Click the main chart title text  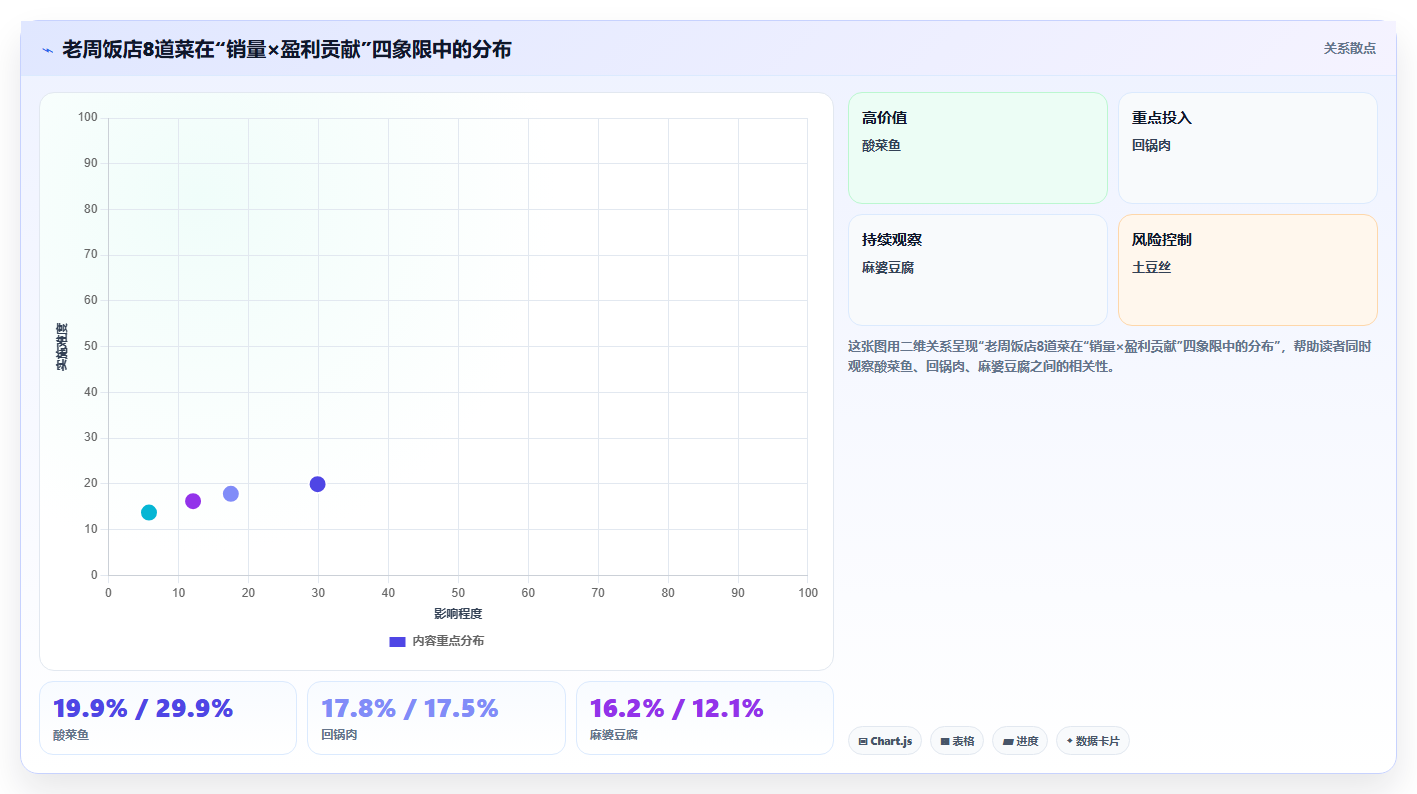click(x=287, y=49)
